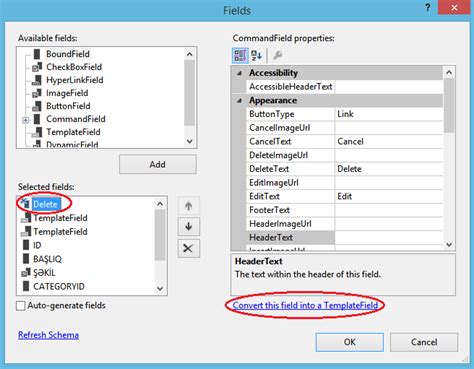
Task: Click the Add button
Action: tap(158, 164)
